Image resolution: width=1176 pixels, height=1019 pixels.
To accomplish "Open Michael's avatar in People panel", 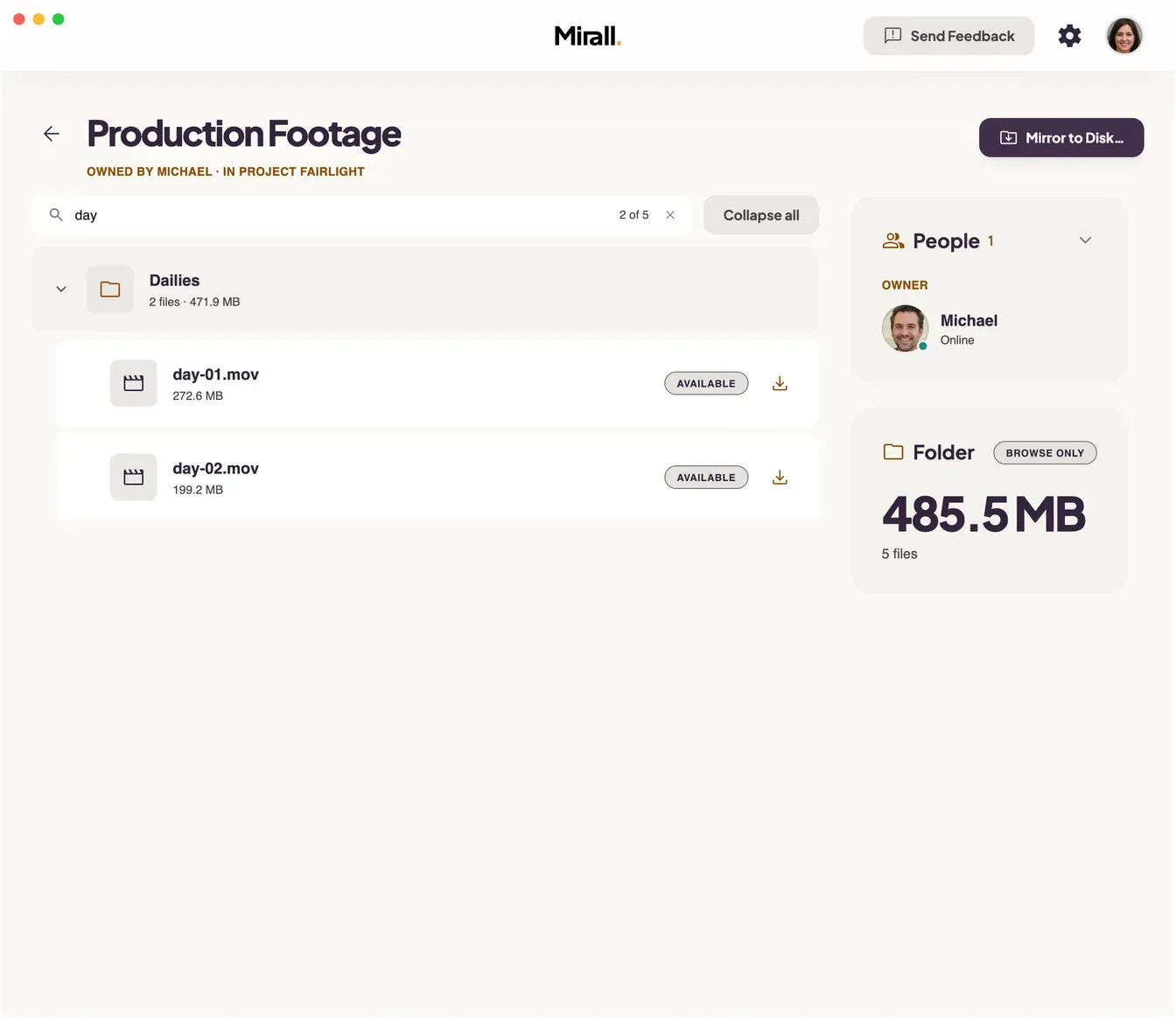I will point(905,328).
